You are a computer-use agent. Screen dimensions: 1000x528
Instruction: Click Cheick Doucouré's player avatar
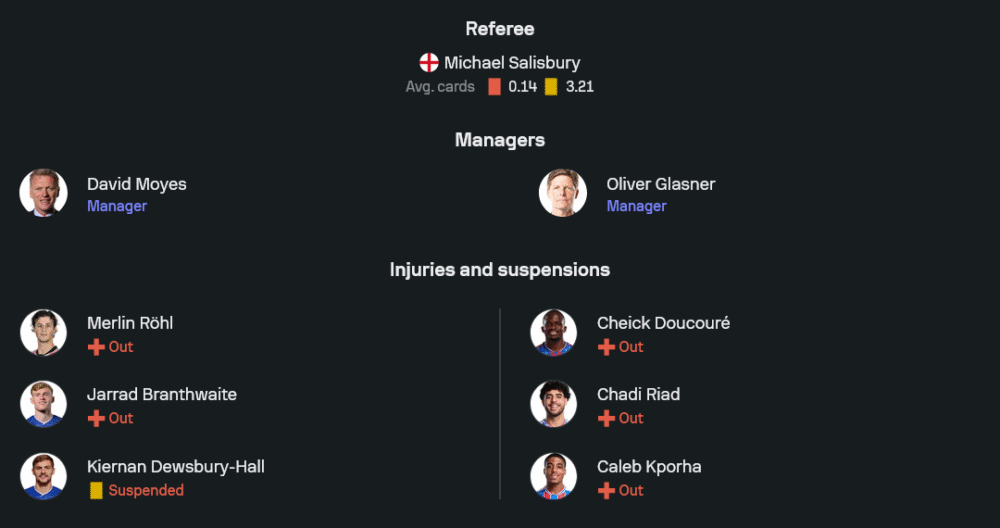pos(553,333)
